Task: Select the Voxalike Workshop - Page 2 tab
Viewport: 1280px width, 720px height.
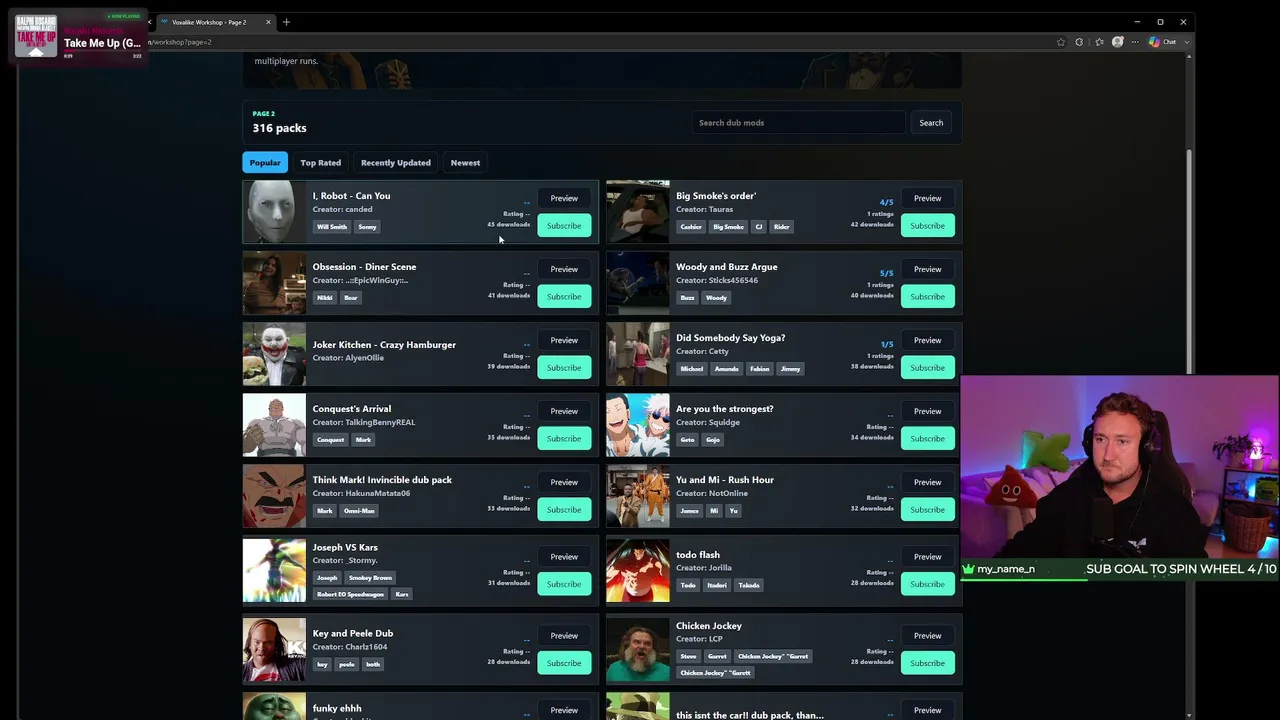Action: point(210,22)
